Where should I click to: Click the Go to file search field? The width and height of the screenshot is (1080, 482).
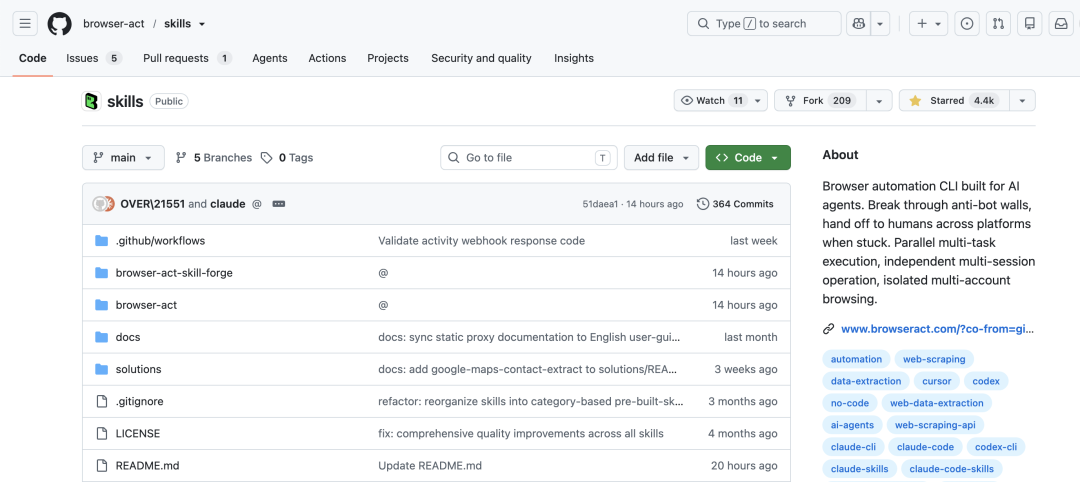529,158
